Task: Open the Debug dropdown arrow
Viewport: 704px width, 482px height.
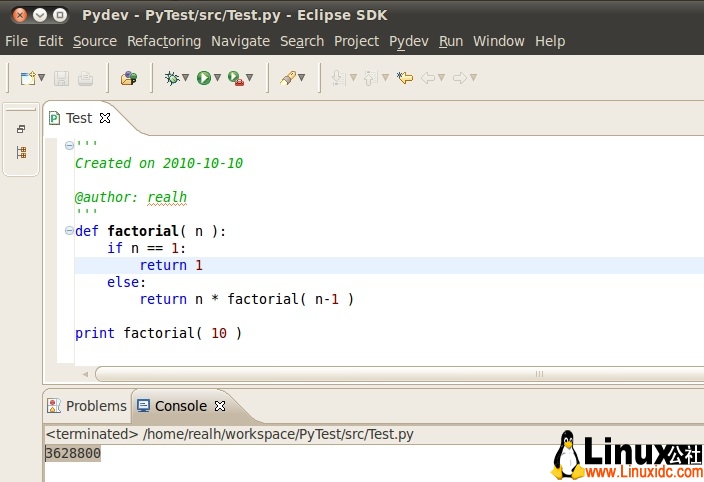Action: pyautogui.click(x=185, y=78)
